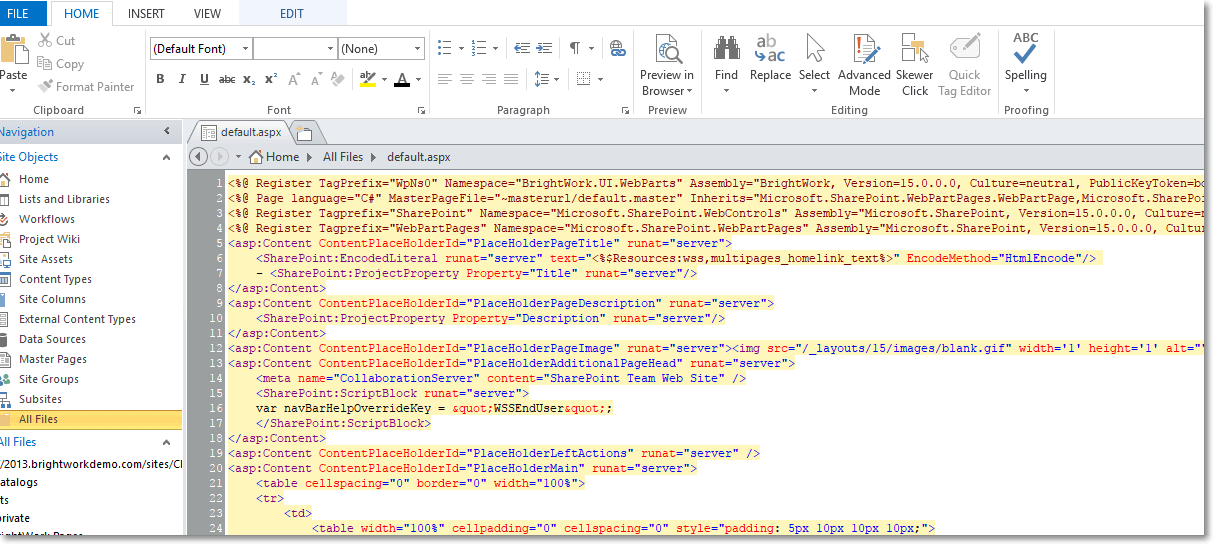Screen dimensions: 1213x544
Task: Click code line 21 with table cellspacing
Action: (420, 483)
